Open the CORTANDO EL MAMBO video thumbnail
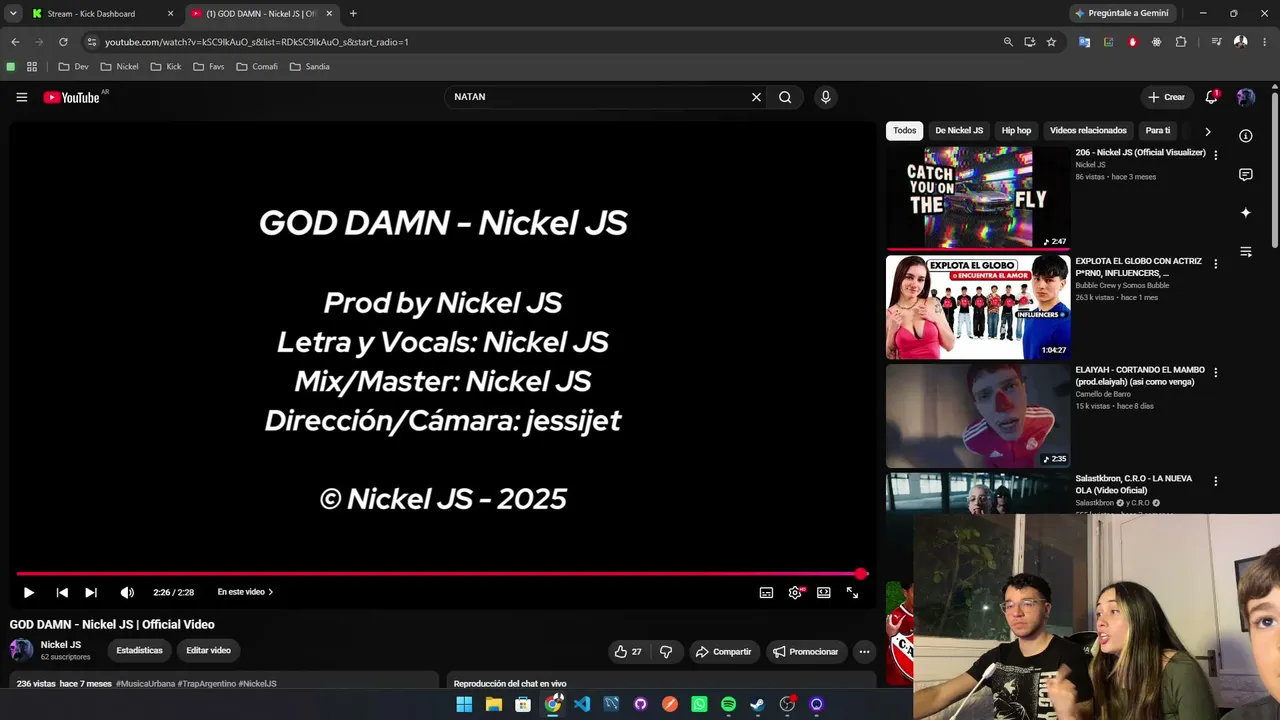The width and height of the screenshot is (1280, 720). 978,416
